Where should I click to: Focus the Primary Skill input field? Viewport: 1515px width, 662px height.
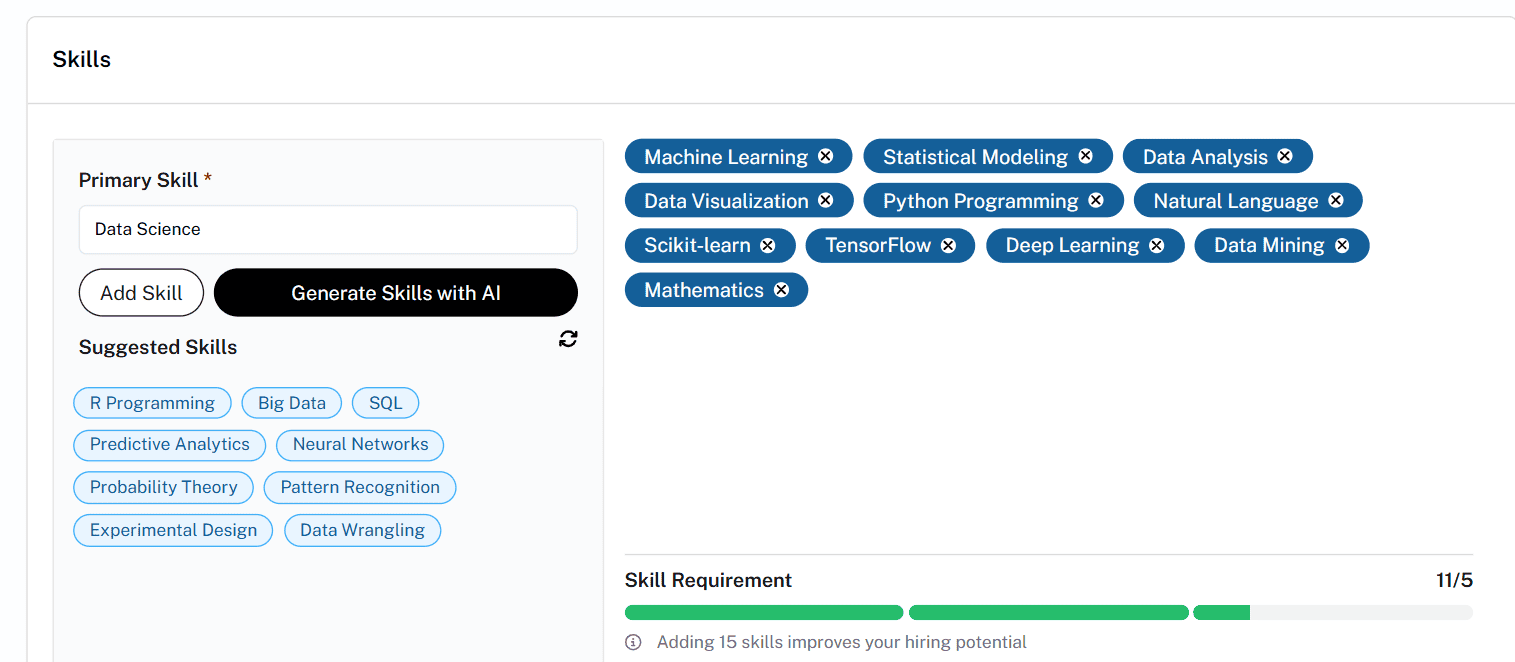(328, 229)
